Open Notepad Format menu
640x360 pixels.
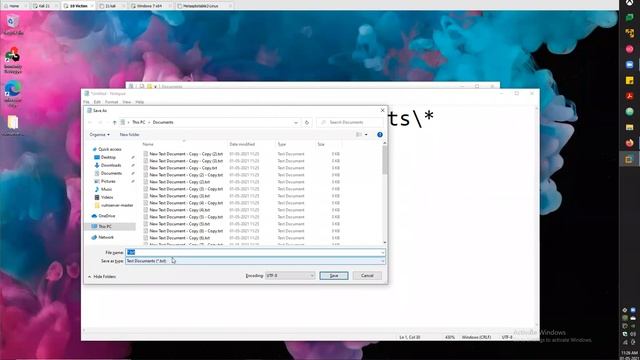pyautogui.click(x=111, y=102)
